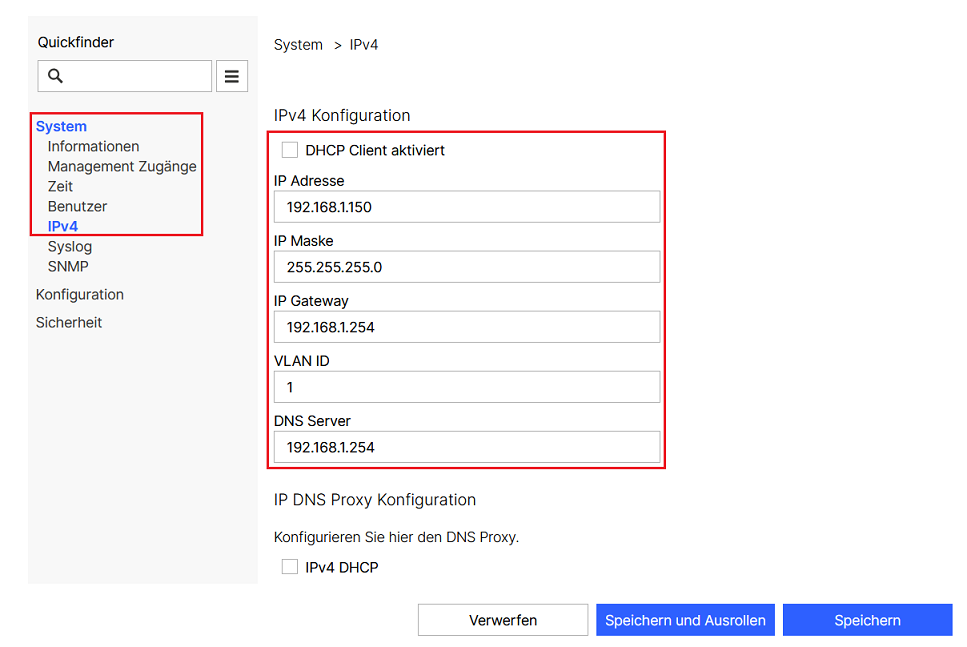Toggle the IPv4 DHCP checkbox
The image size is (967, 647).
[290, 567]
